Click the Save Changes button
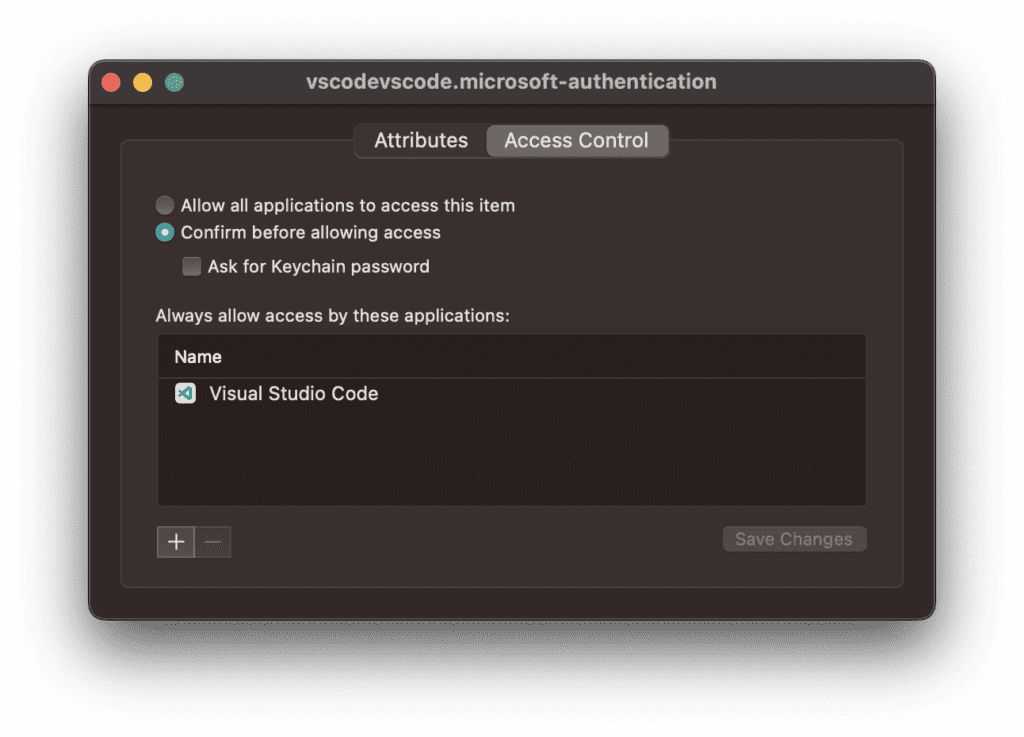 794,539
